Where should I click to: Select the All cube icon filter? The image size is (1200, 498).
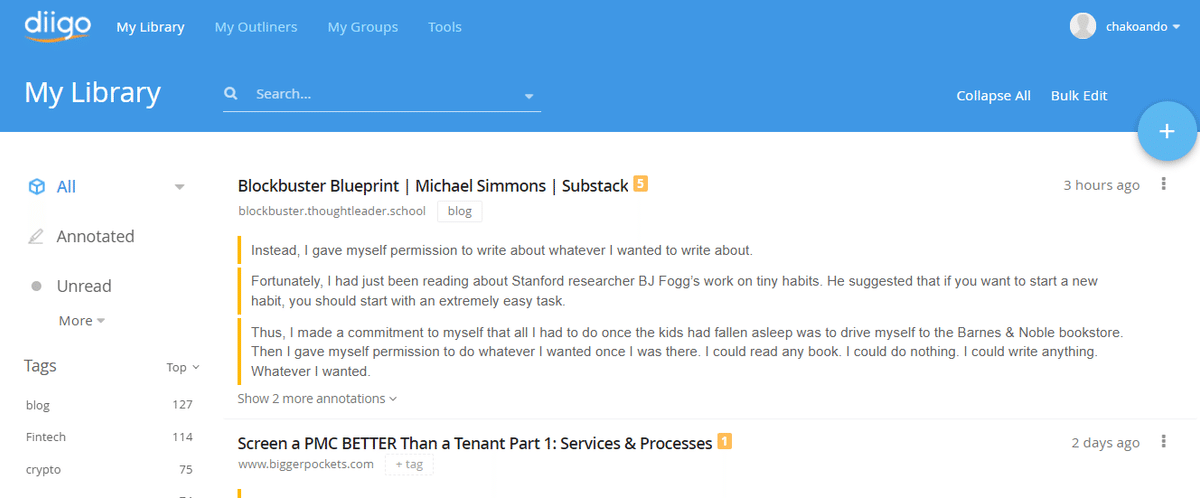point(36,187)
